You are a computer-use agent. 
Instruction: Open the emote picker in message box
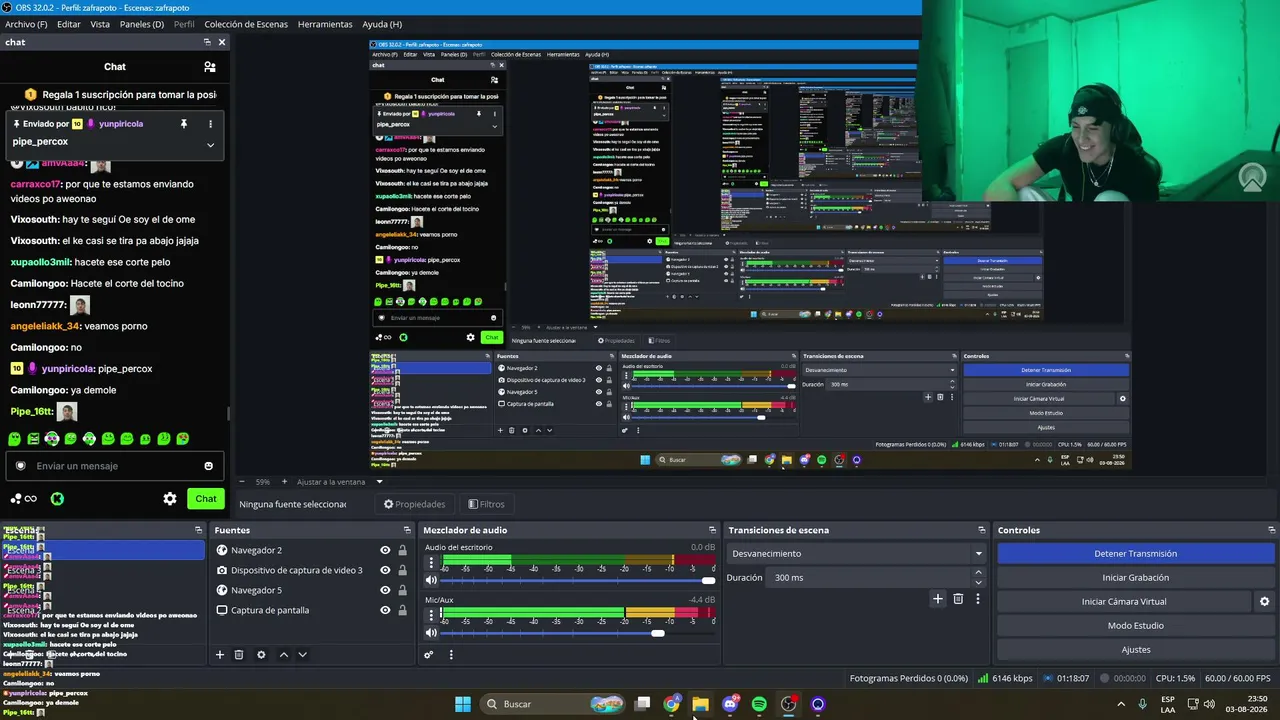coord(208,466)
